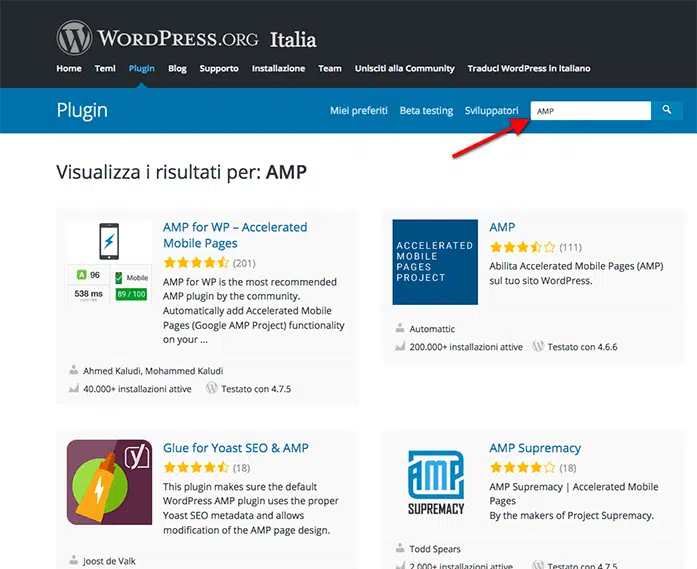Click (18) reviews of AMP Supremacy
The width and height of the screenshot is (697, 569).
click(x=568, y=468)
